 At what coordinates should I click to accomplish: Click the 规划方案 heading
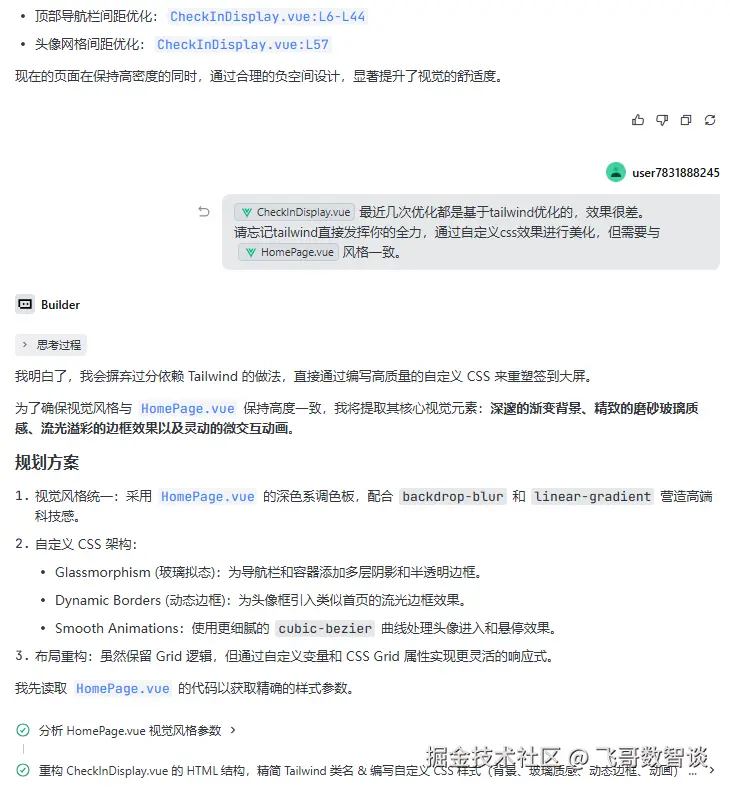pyautogui.click(x=47, y=462)
